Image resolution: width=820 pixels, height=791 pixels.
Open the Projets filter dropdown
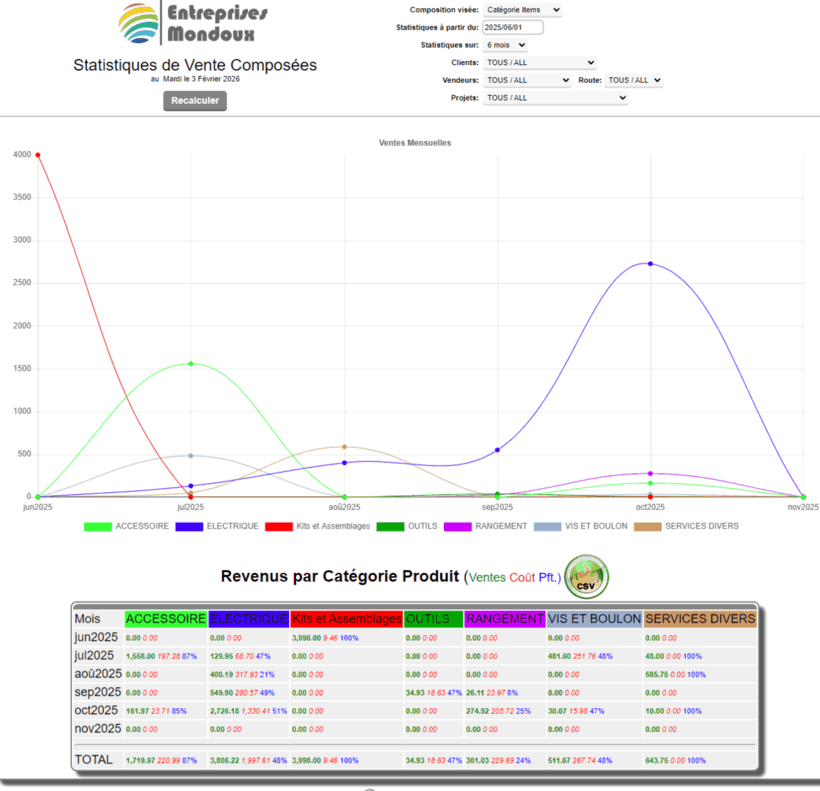click(555, 98)
